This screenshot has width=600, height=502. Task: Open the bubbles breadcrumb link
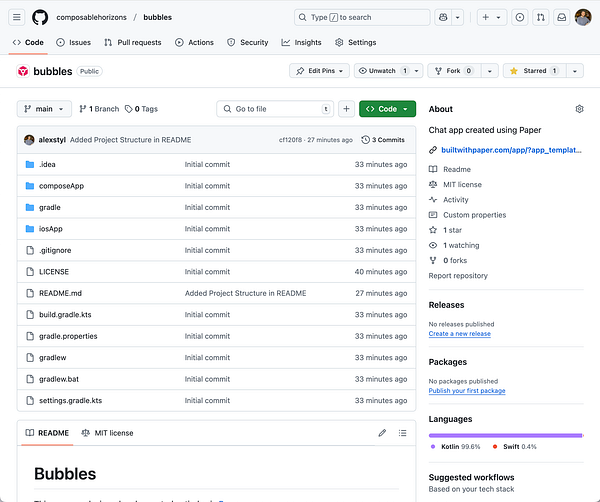(157, 17)
